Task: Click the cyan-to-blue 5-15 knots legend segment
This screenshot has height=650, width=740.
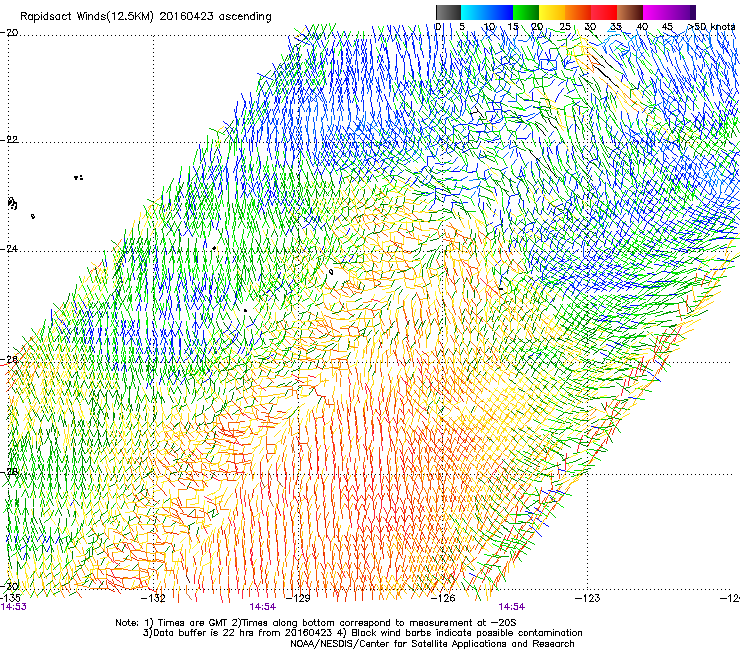Action: [487, 12]
